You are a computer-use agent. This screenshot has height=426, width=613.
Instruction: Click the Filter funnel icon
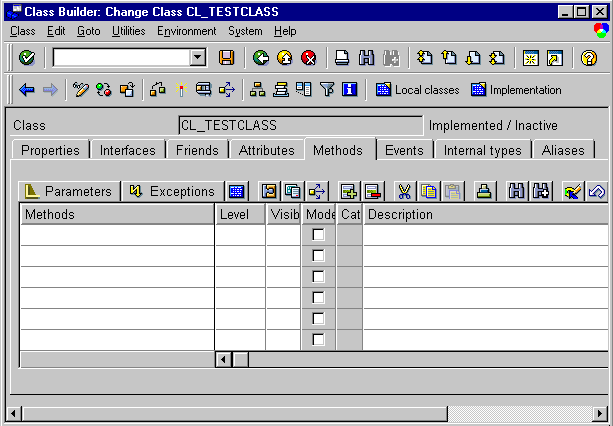[x=328, y=90]
